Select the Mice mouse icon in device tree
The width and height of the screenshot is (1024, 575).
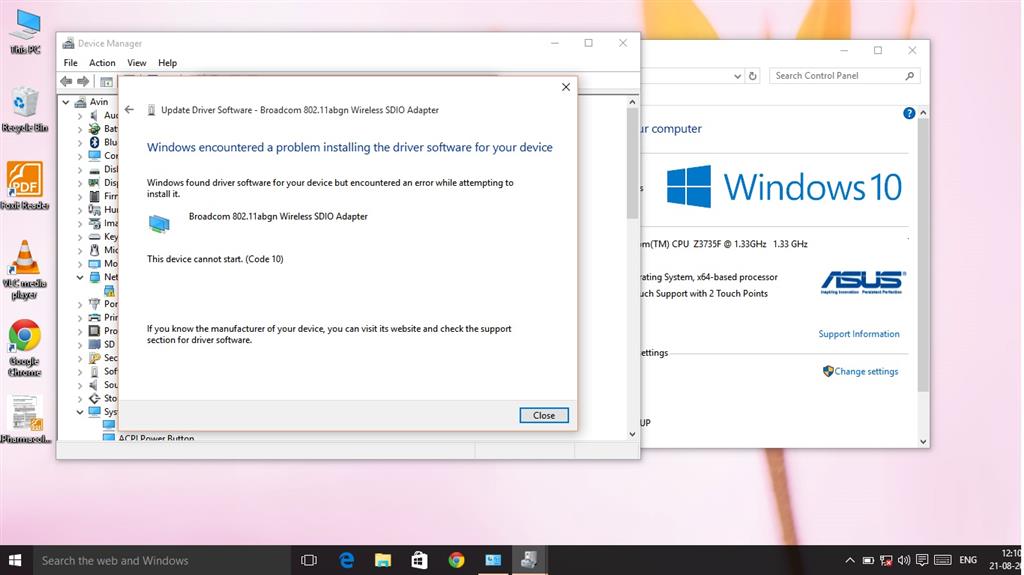pos(94,250)
